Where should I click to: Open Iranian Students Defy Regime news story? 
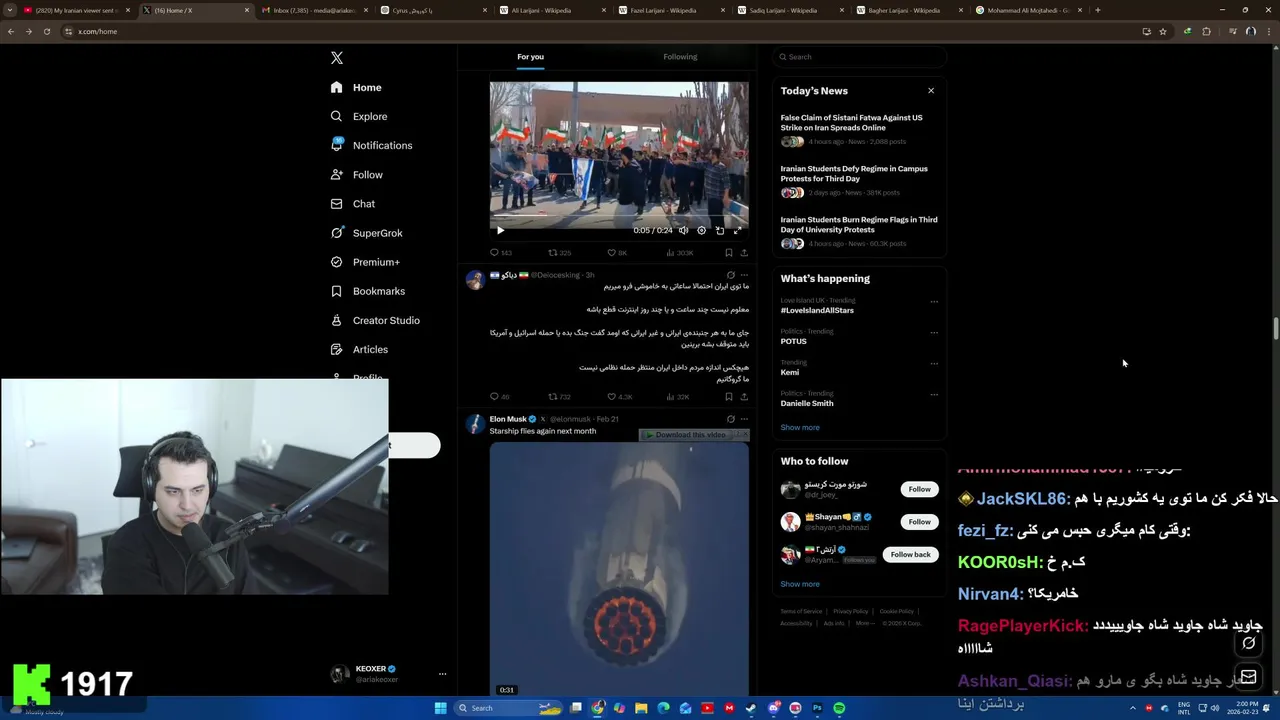[858, 181]
